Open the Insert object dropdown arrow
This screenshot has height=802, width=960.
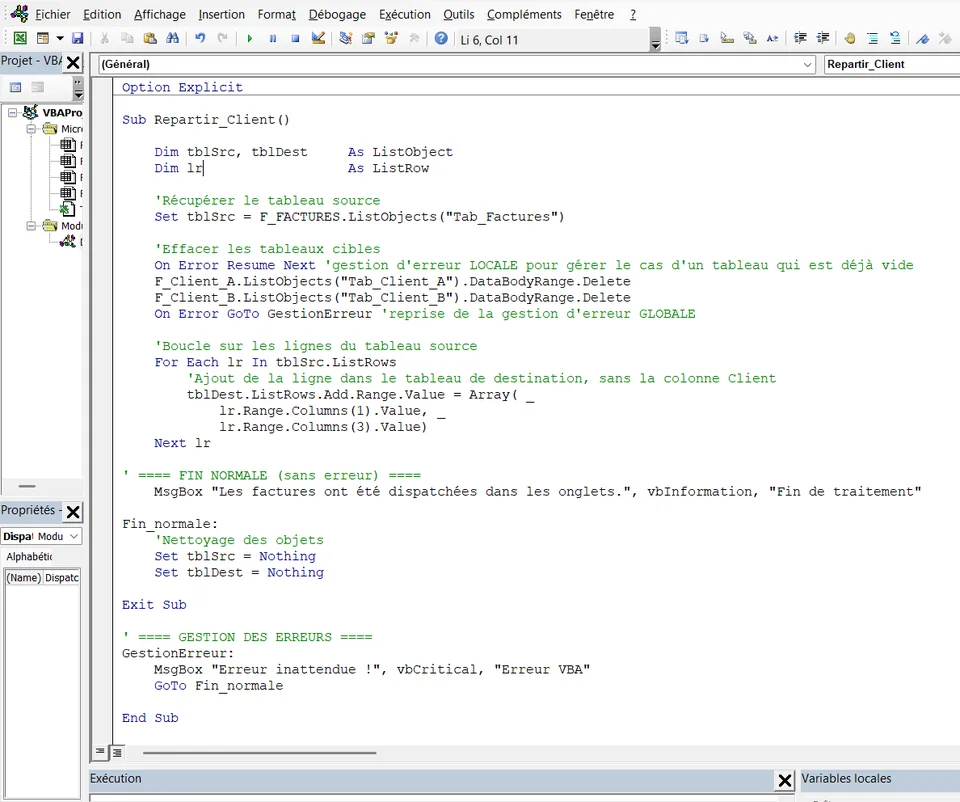(x=60, y=38)
